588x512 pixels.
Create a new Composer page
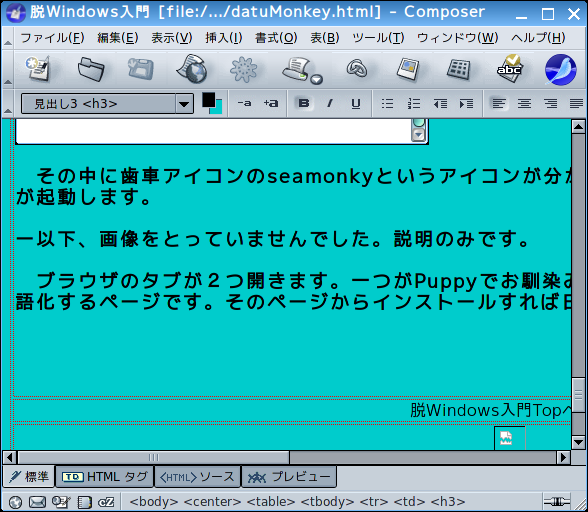[38, 69]
